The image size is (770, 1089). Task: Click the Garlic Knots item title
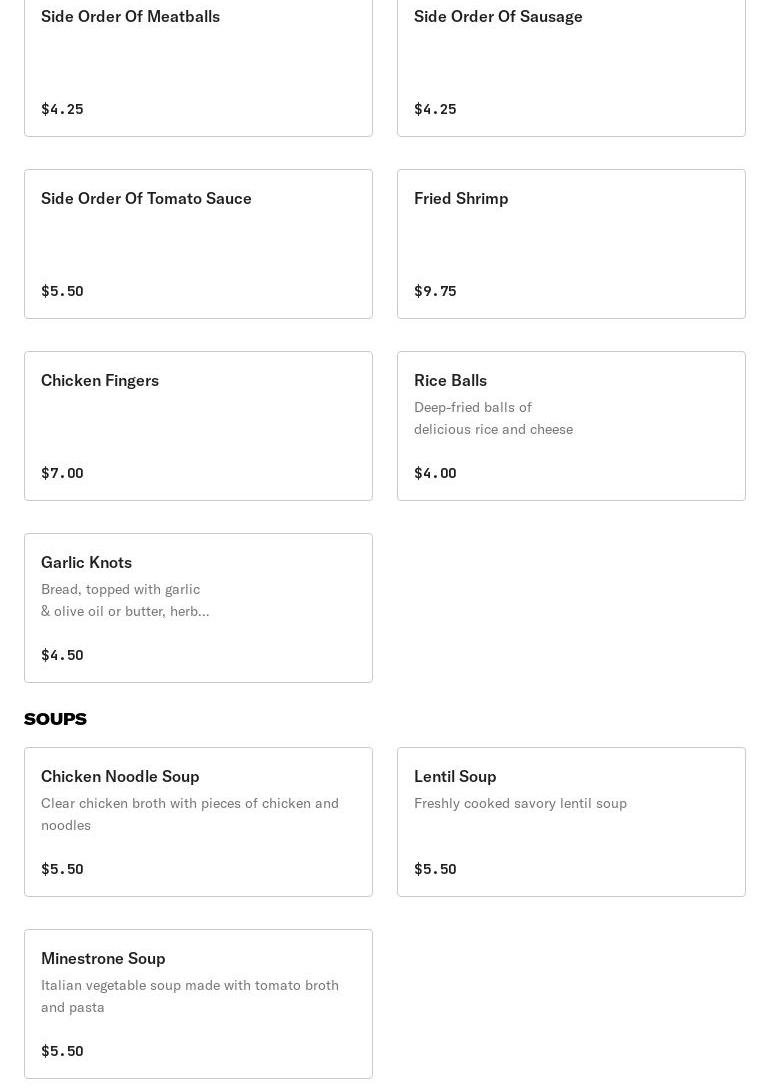click(x=86, y=562)
